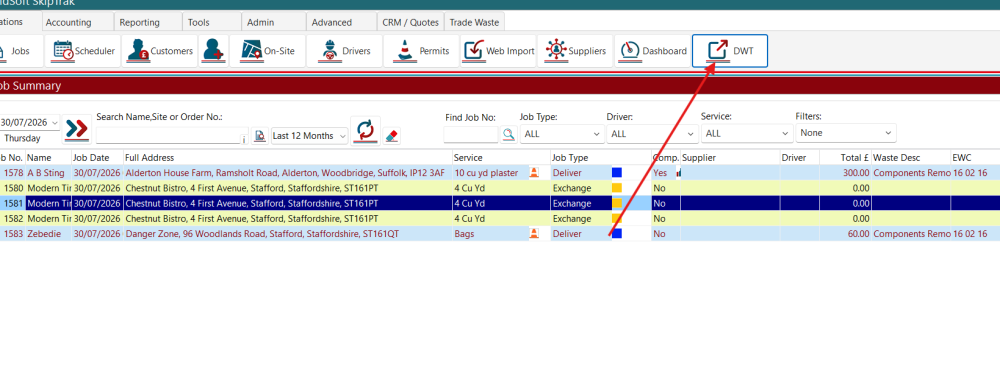Click the permit cone icon in job 1578 row
The height and width of the screenshot is (365, 1000).
[534, 172]
